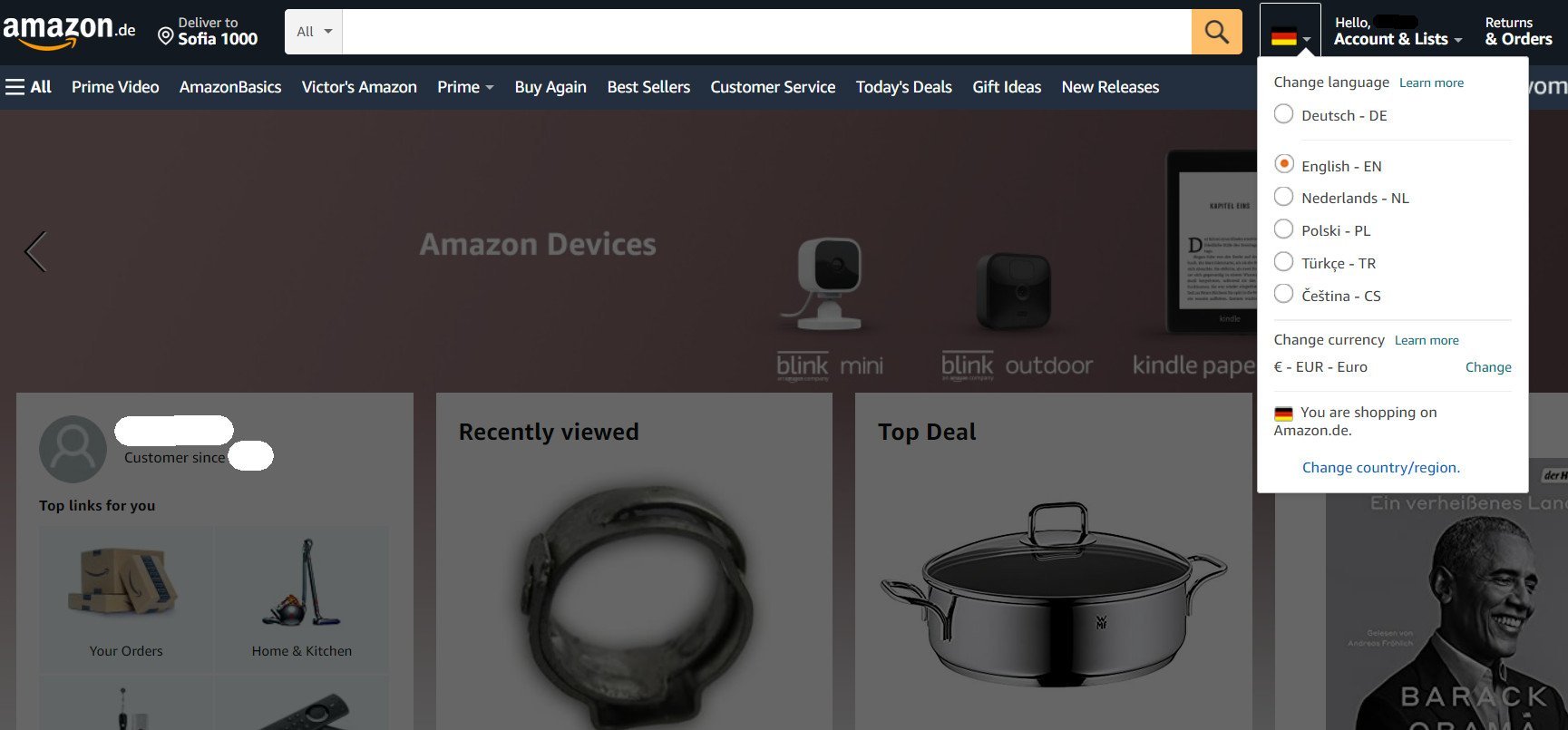Select Deutsch - DE language option
1568x730 pixels.
[x=1330, y=115]
